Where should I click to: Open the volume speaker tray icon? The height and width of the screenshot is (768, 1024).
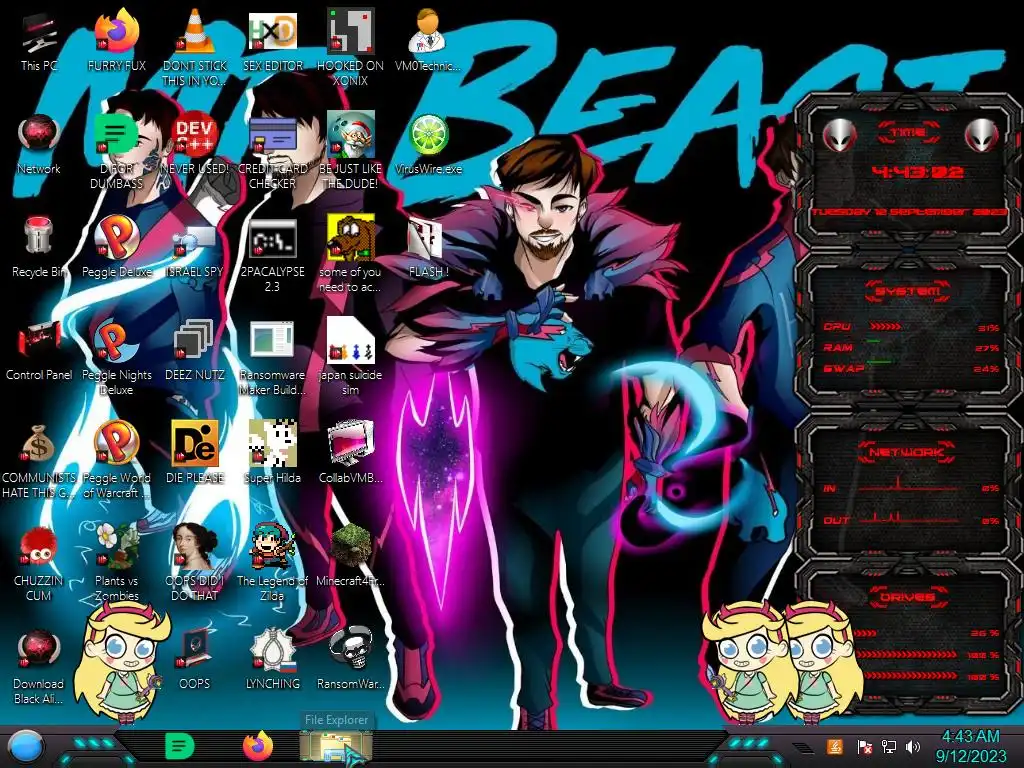coord(912,746)
